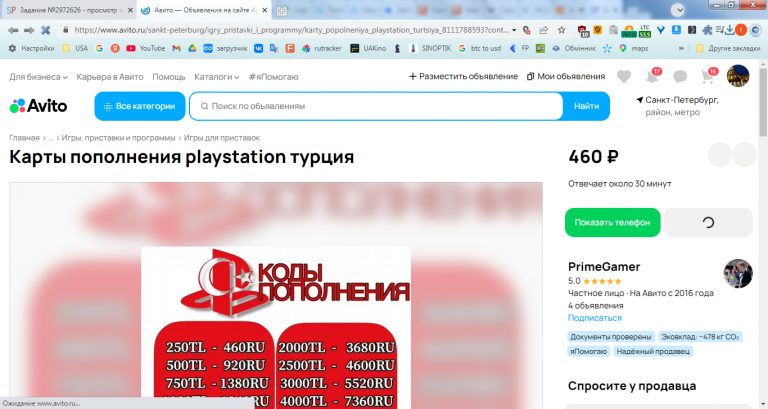
Task: Open the LTC price extension icon
Action: [645, 31]
